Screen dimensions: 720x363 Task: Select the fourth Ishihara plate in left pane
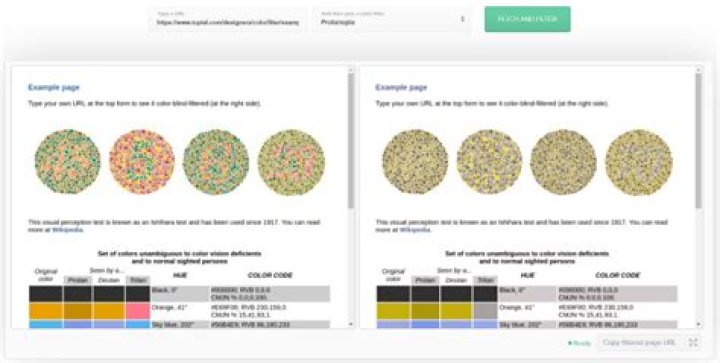291,162
